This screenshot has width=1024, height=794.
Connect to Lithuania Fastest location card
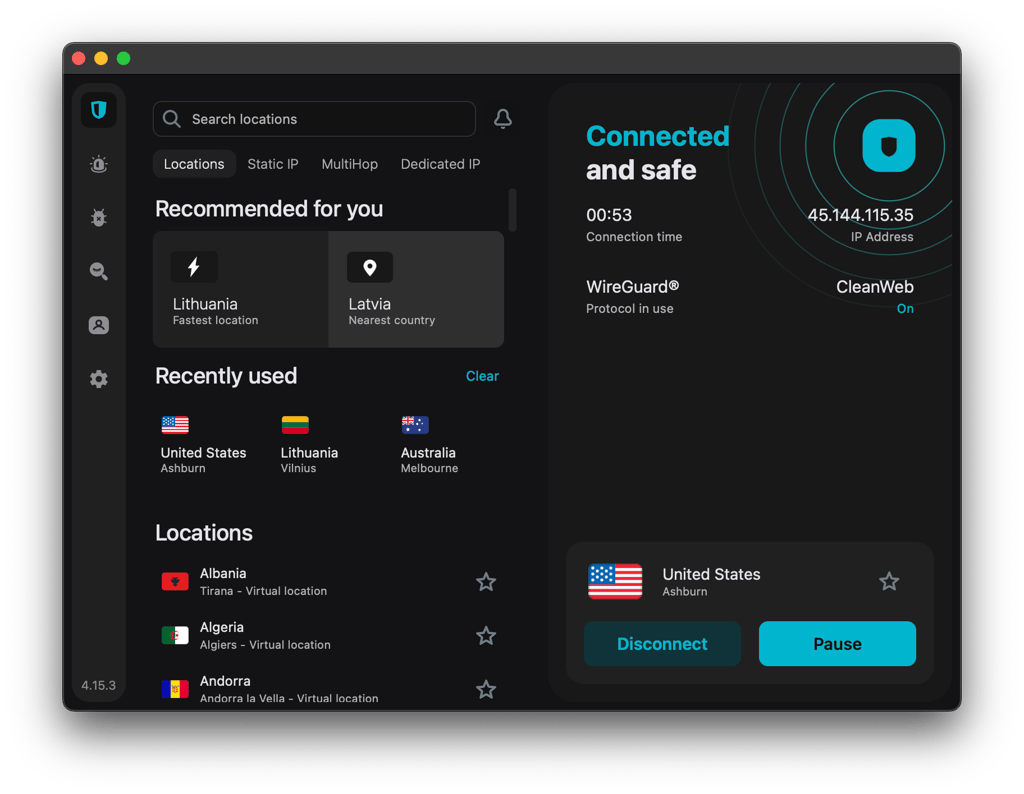point(240,289)
